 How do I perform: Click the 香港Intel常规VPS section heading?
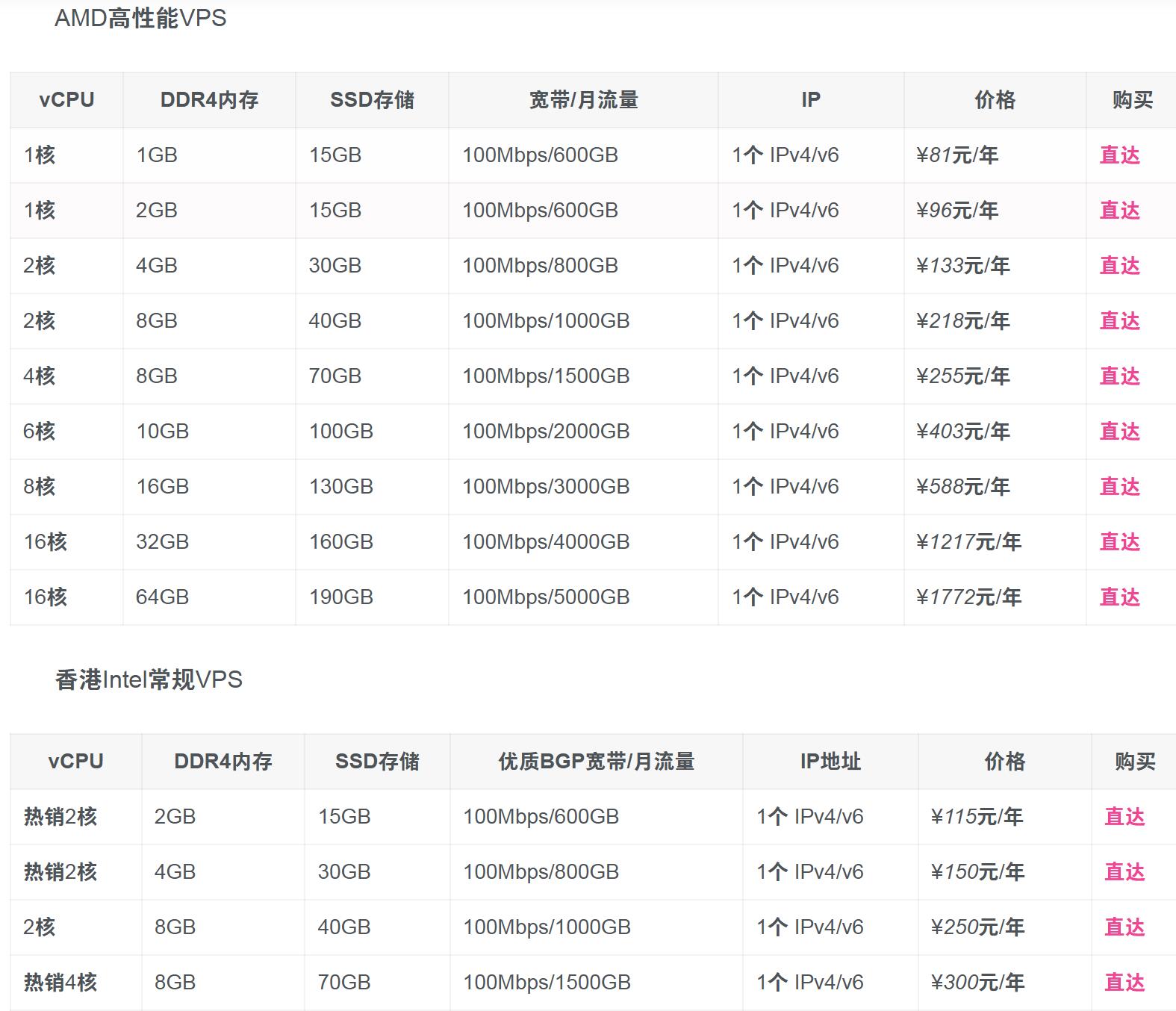pyautogui.click(x=149, y=679)
